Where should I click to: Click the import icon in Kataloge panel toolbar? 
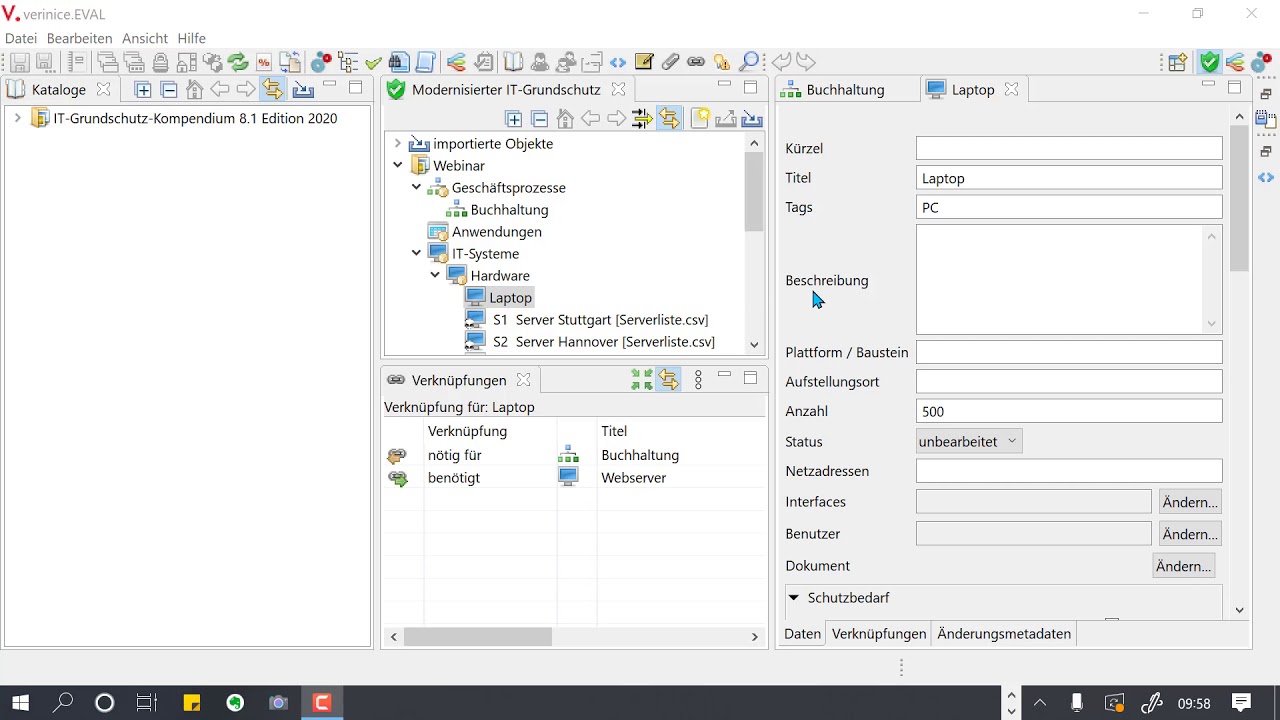point(303,90)
